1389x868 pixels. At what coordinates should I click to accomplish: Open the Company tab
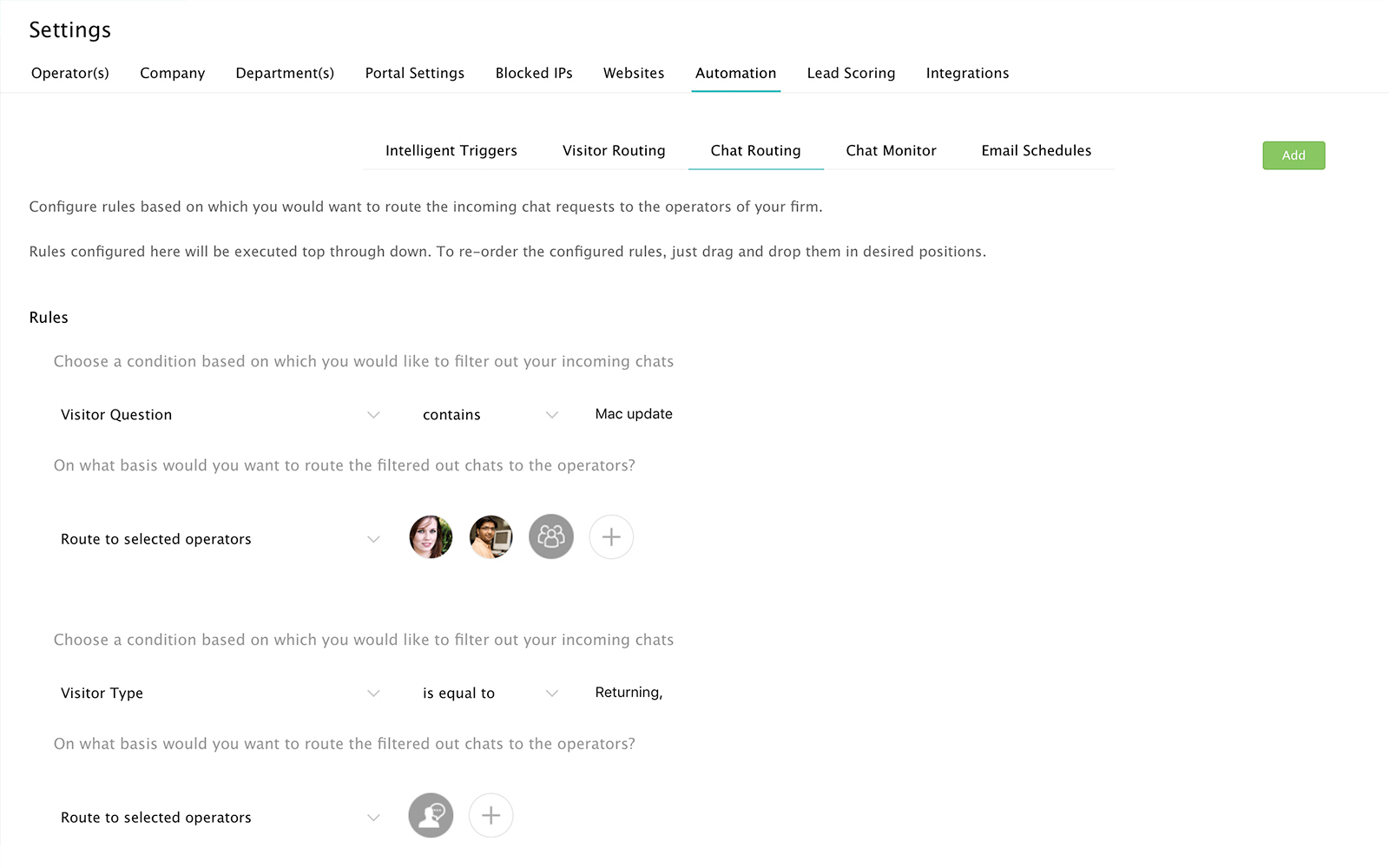pos(173,73)
